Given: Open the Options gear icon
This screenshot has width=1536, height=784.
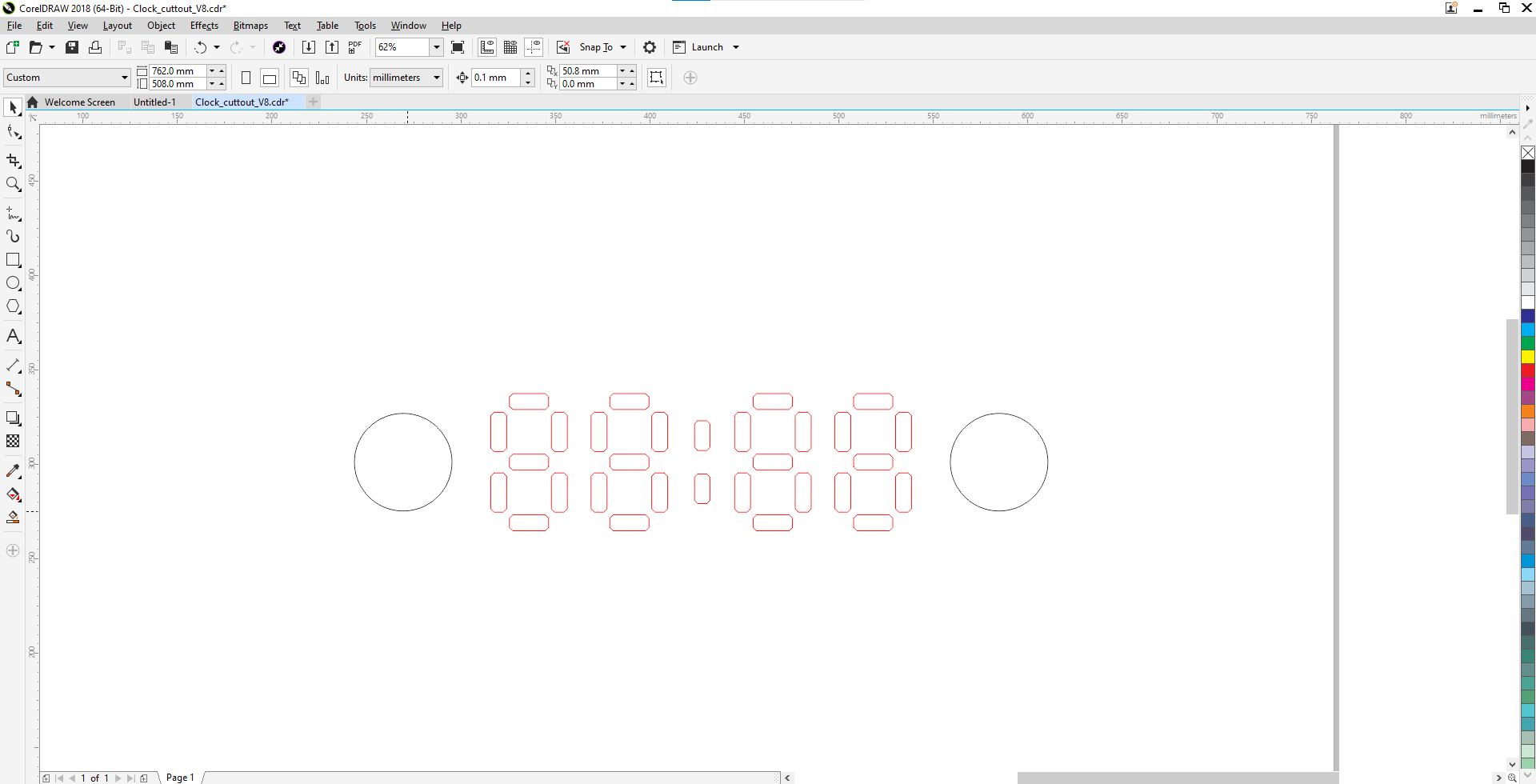Looking at the screenshot, I should coord(650,47).
